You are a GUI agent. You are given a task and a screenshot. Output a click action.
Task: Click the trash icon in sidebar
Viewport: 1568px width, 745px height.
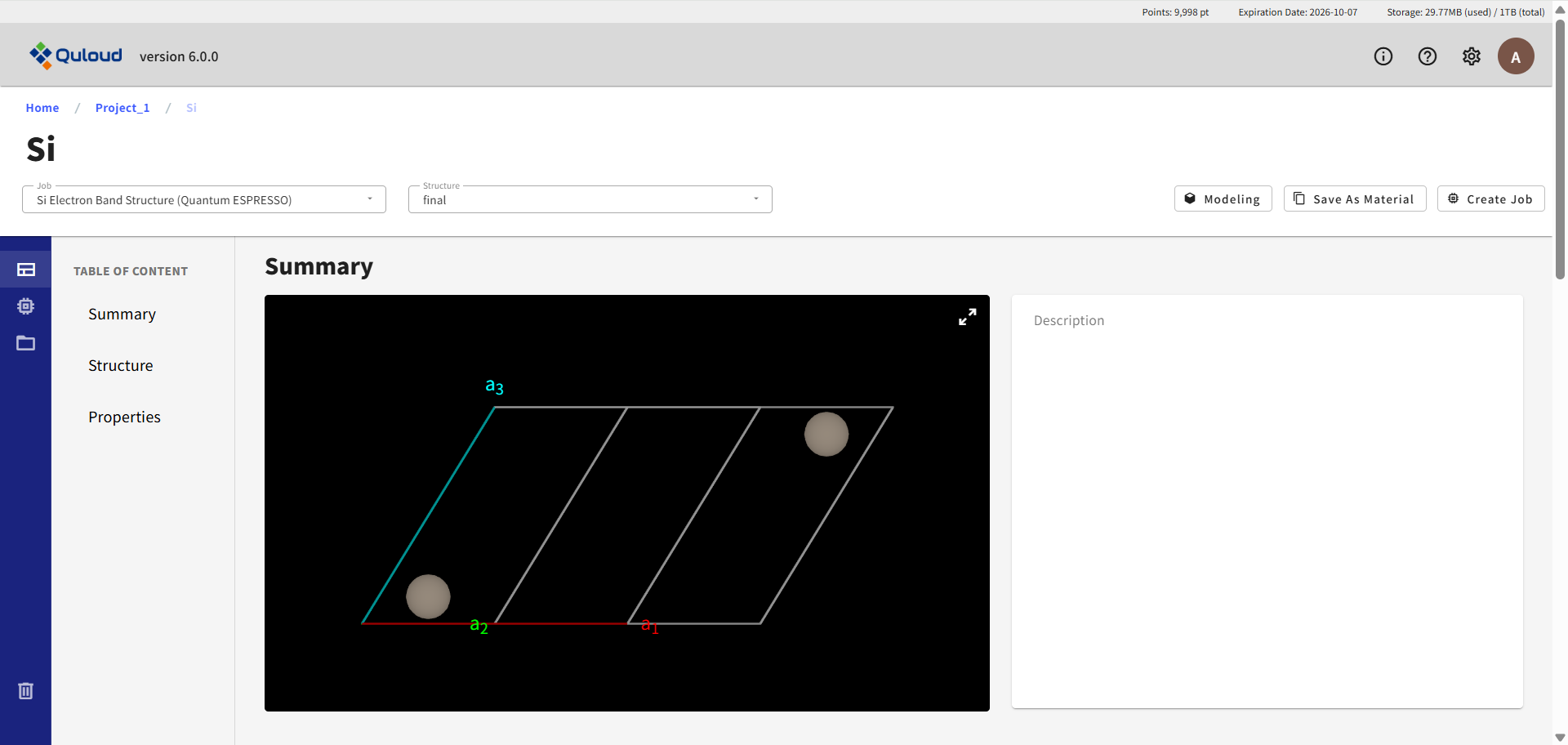click(x=26, y=691)
